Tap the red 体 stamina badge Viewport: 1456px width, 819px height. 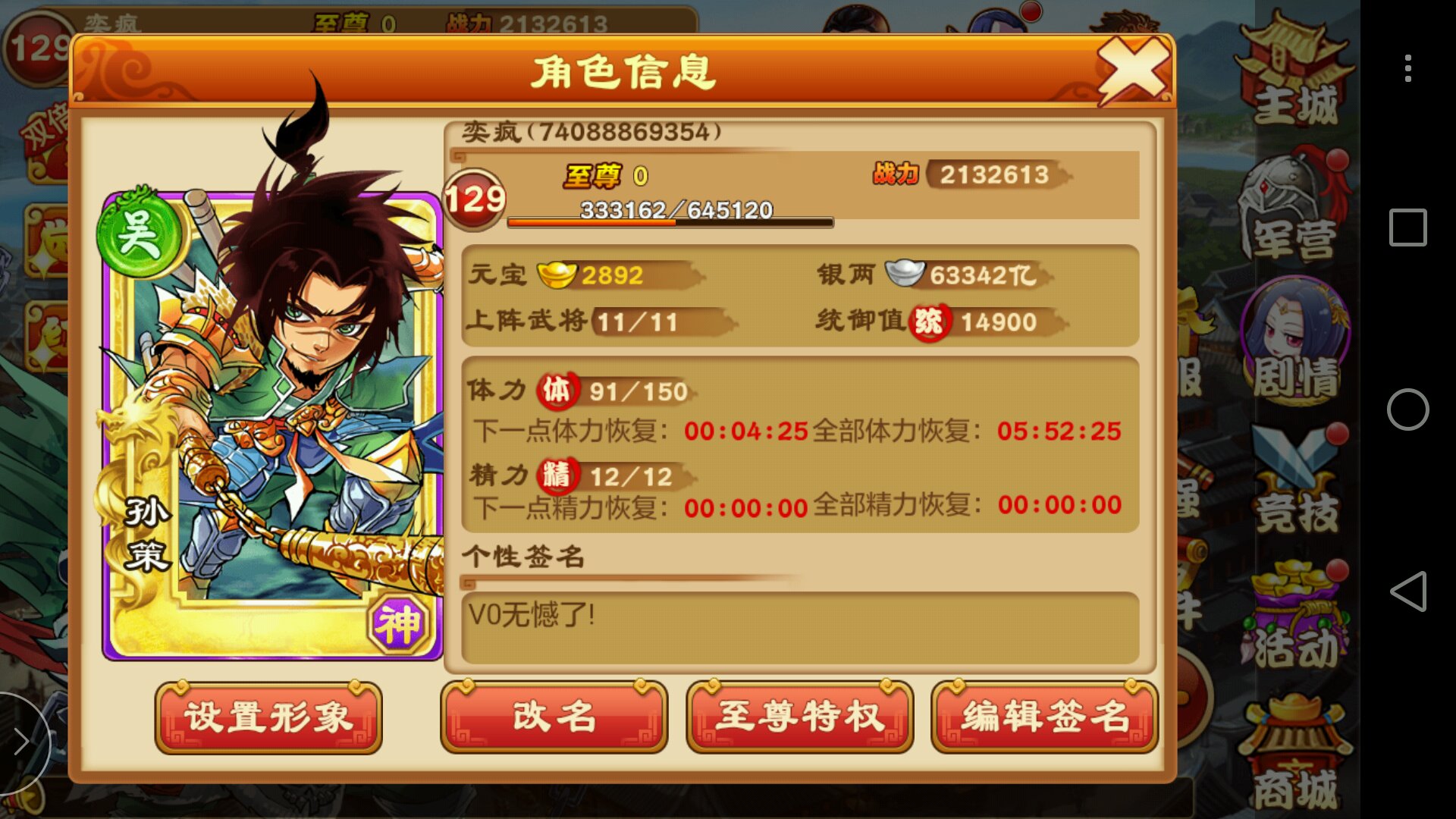pos(557,391)
